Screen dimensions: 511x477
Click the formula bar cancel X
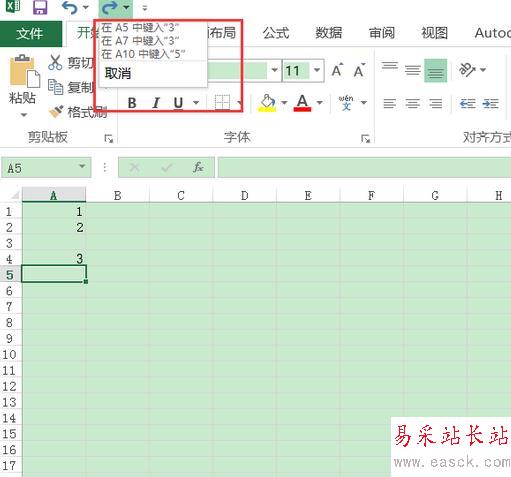click(135, 167)
